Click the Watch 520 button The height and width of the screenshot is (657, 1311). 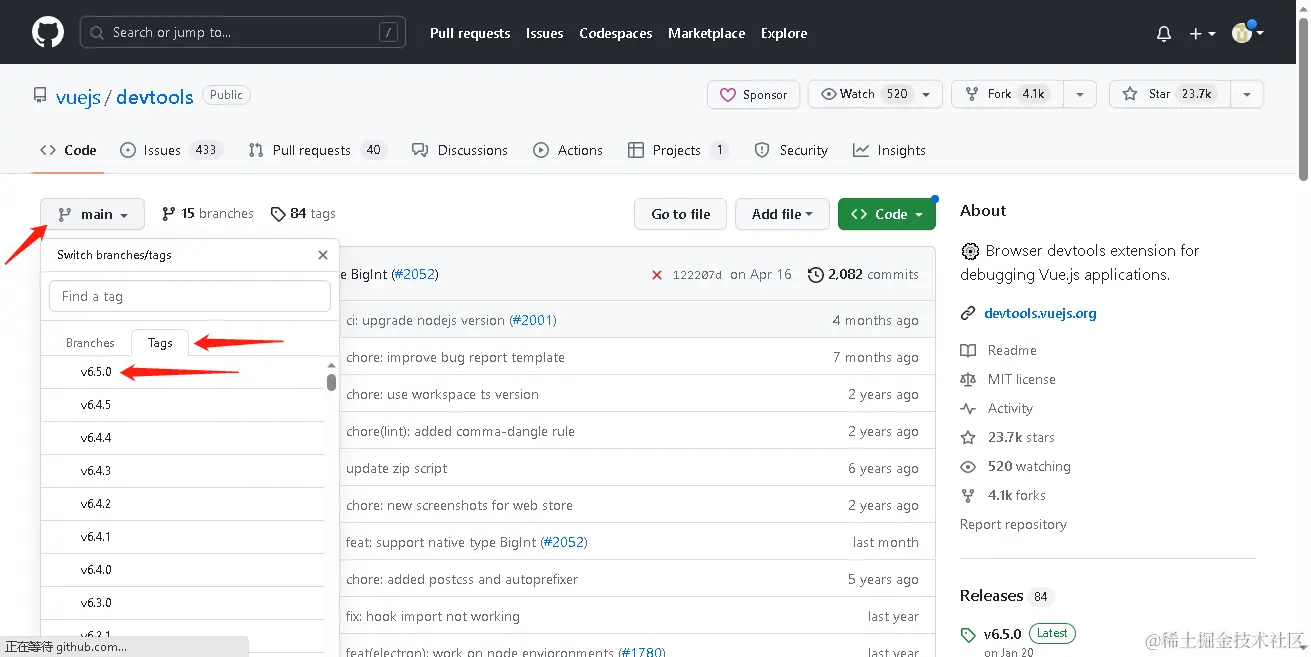point(875,94)
